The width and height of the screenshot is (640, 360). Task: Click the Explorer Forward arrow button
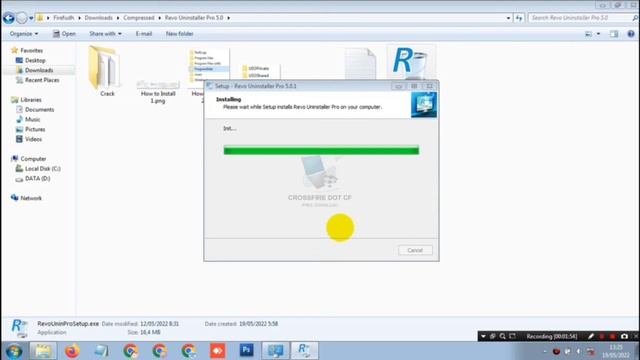(x=22, y=18)
